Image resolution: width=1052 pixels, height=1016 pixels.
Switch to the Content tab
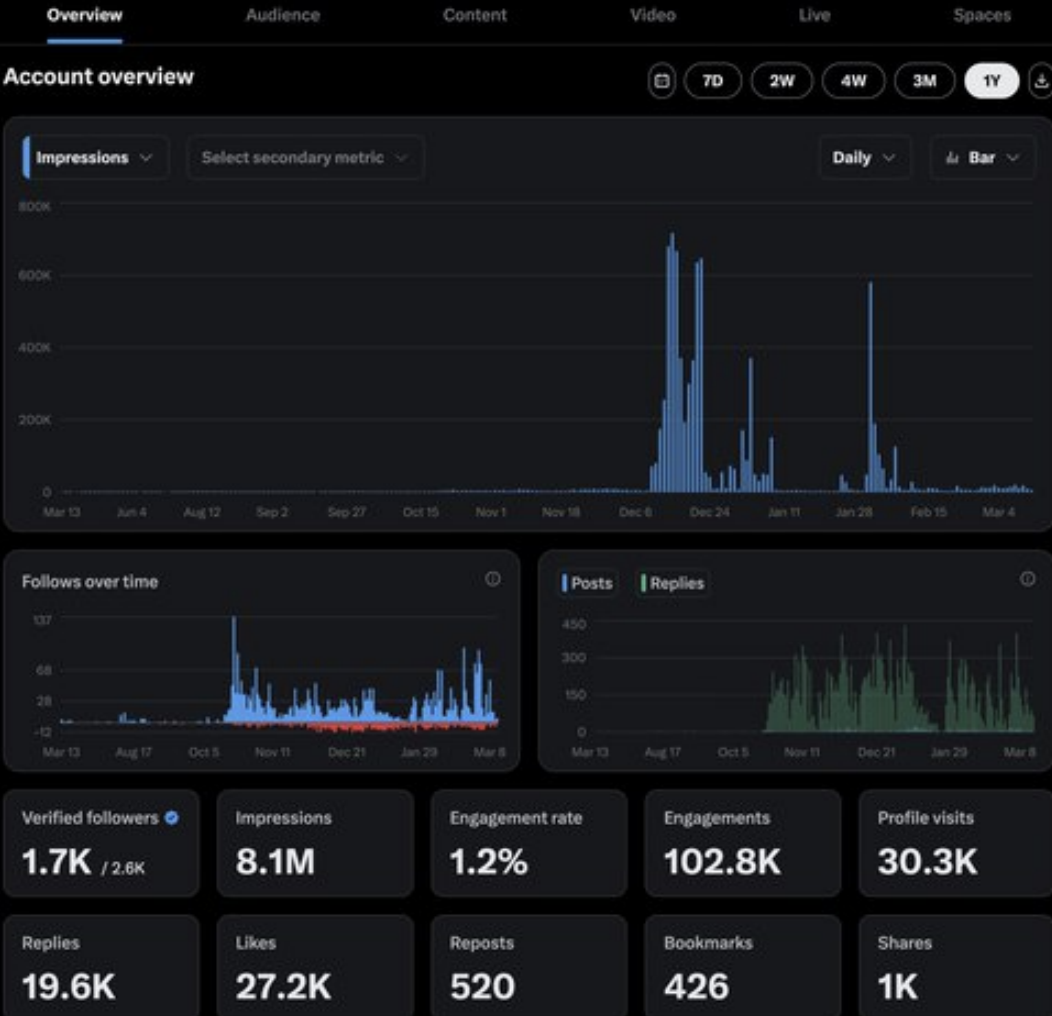[474, 15]
